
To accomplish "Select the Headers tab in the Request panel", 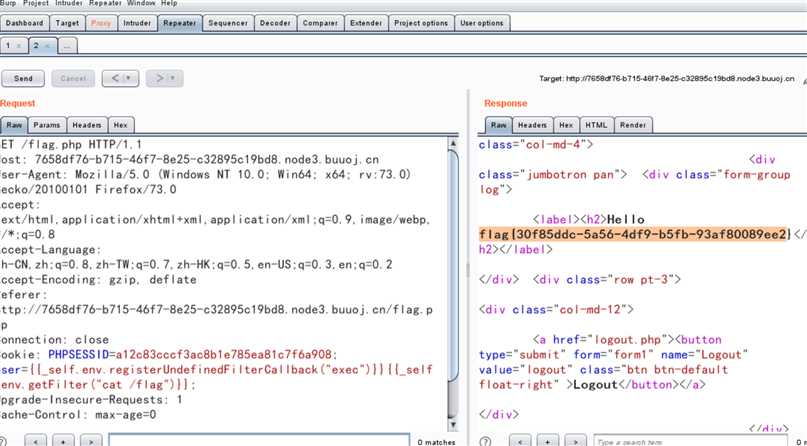I will (x=86, y=125).
